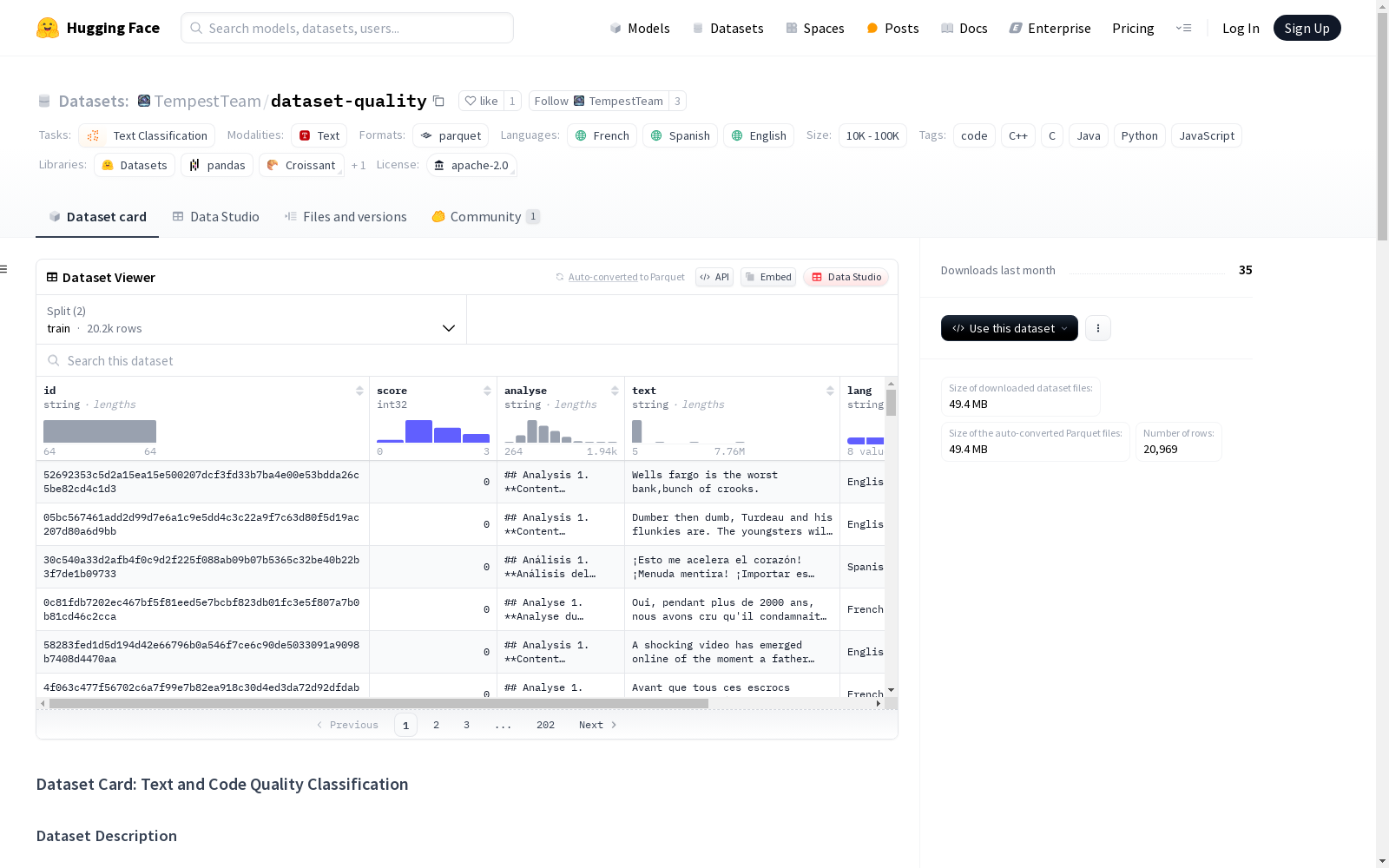Click the like count badge
The width and height of the screenshot is (1389, 868).
[512, 101]
